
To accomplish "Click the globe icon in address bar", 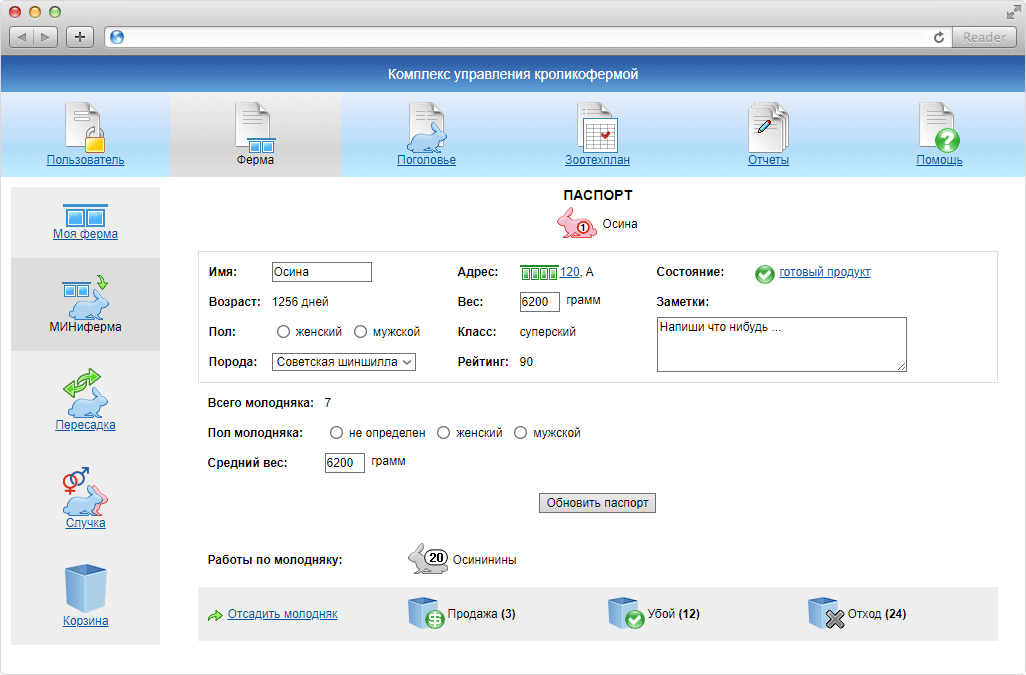I will coord(117,37).
